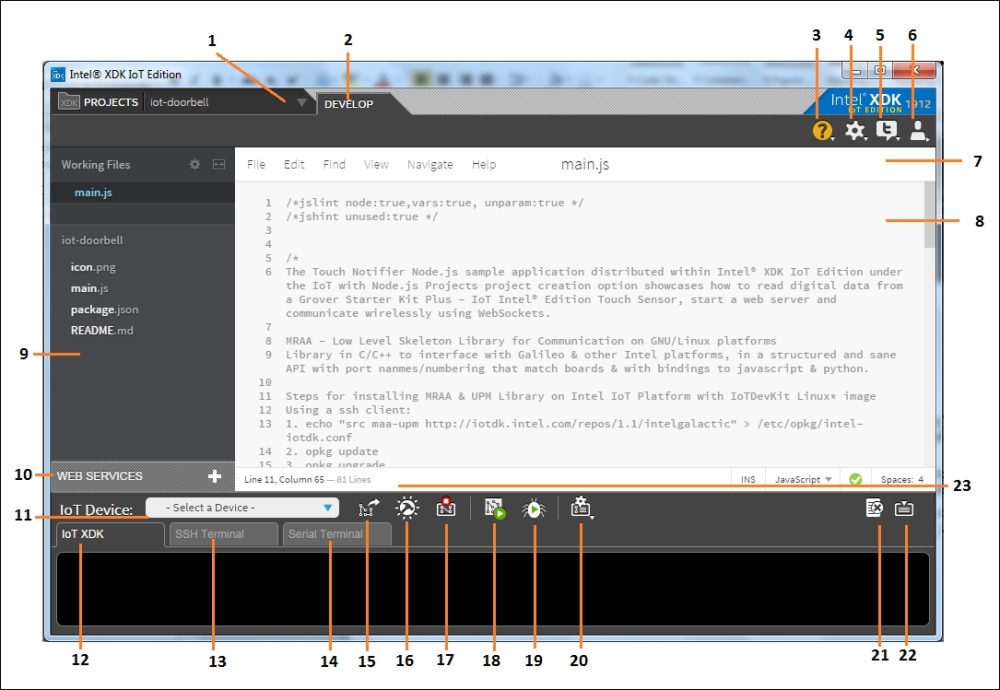Viewport: 1000px width, 690px height.
Task: Click the green checkmark lint status icon
Action: click(x=856, y=479)
